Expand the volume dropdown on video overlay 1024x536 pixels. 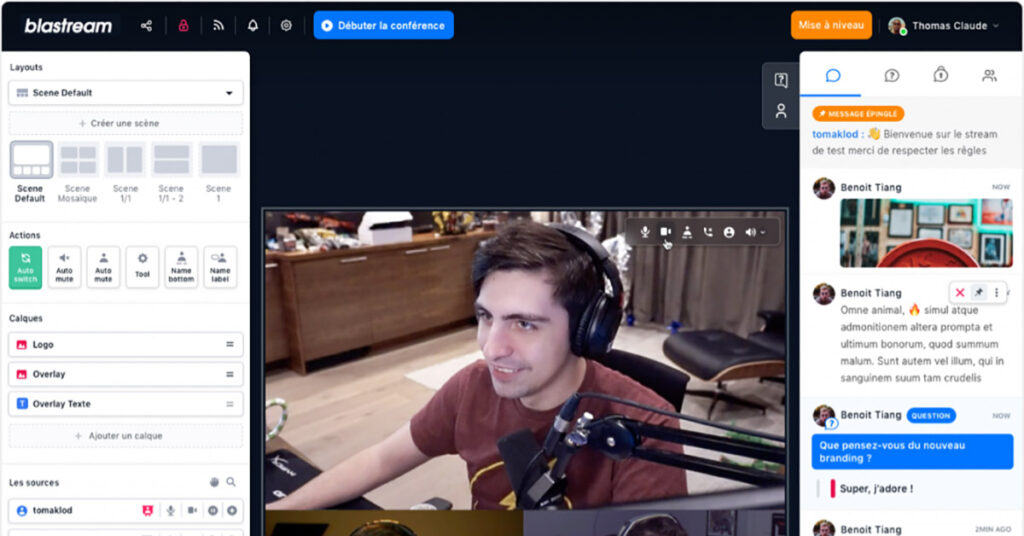[x=755, y=232]
